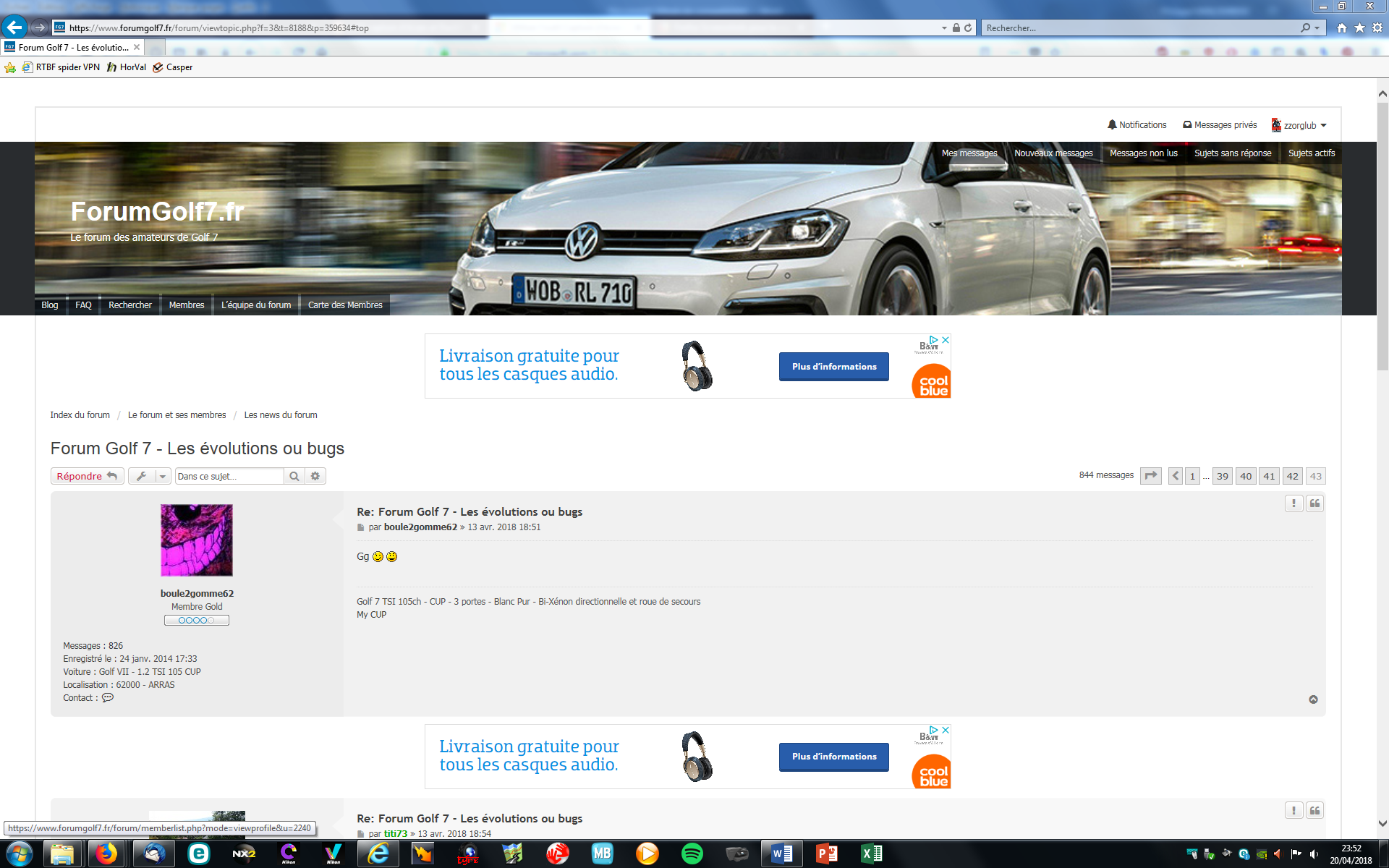Expand the zzorglub user menu
This screenshot has width=1389, height=868.
tap(1299, 125)
